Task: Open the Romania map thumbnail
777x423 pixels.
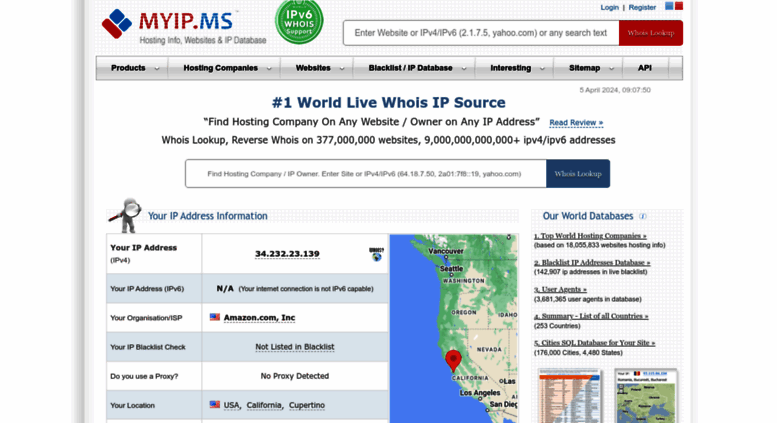Action: pos(646,396)
